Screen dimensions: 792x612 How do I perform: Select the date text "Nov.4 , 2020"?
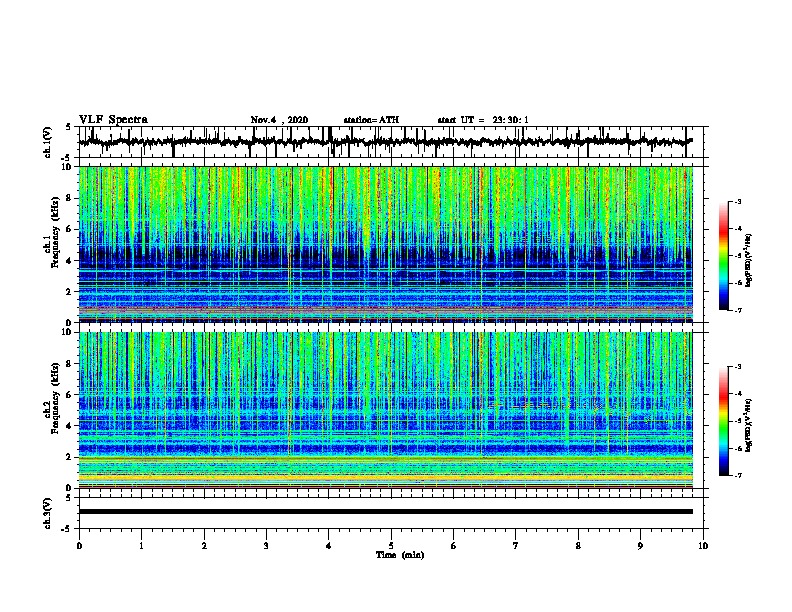click(x=279, y=120)
